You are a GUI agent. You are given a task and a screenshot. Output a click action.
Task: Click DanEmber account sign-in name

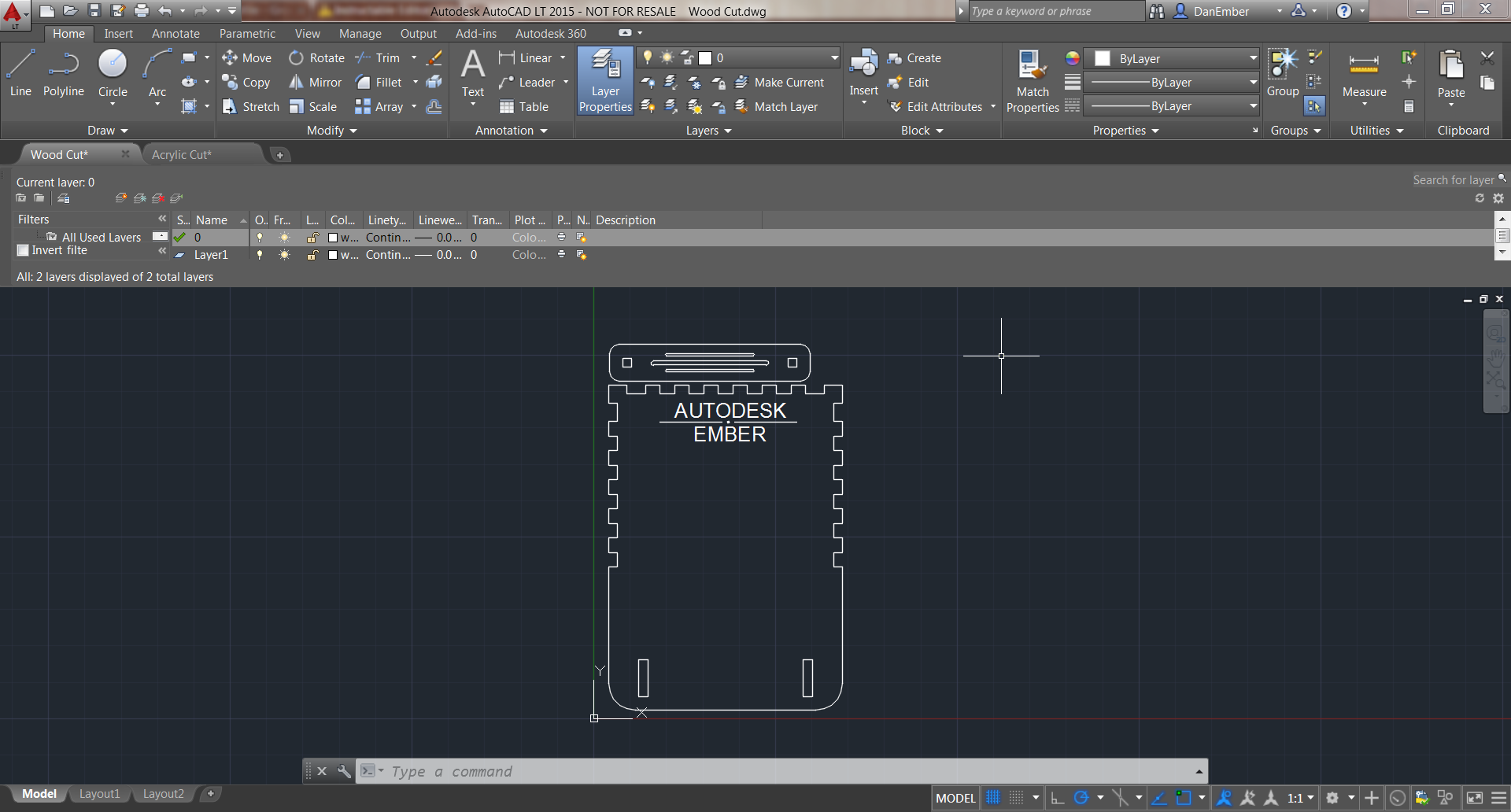tap(1221, 11)
